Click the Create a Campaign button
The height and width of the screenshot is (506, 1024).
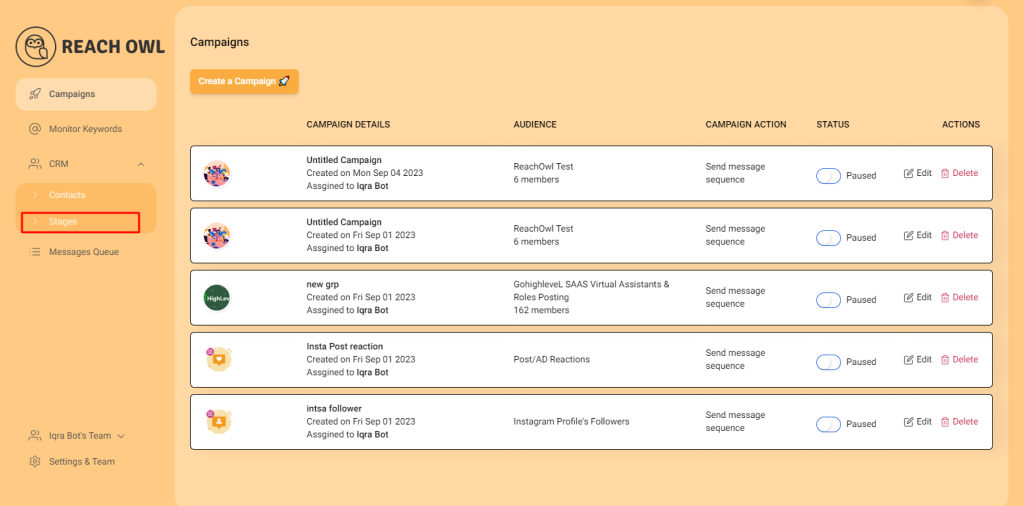pos(244,82)
